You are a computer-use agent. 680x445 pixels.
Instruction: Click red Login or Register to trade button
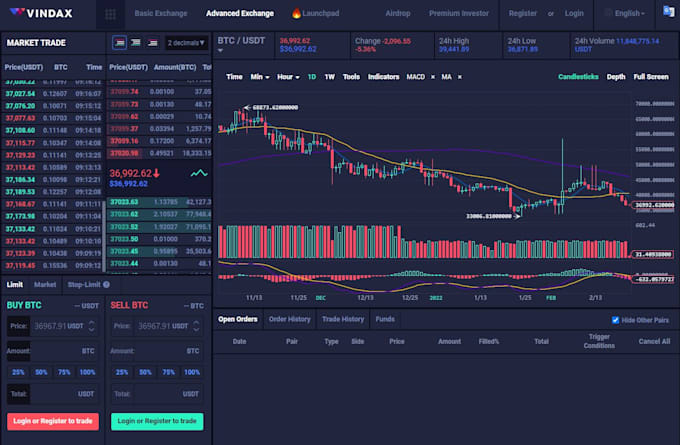click(52, 421)
